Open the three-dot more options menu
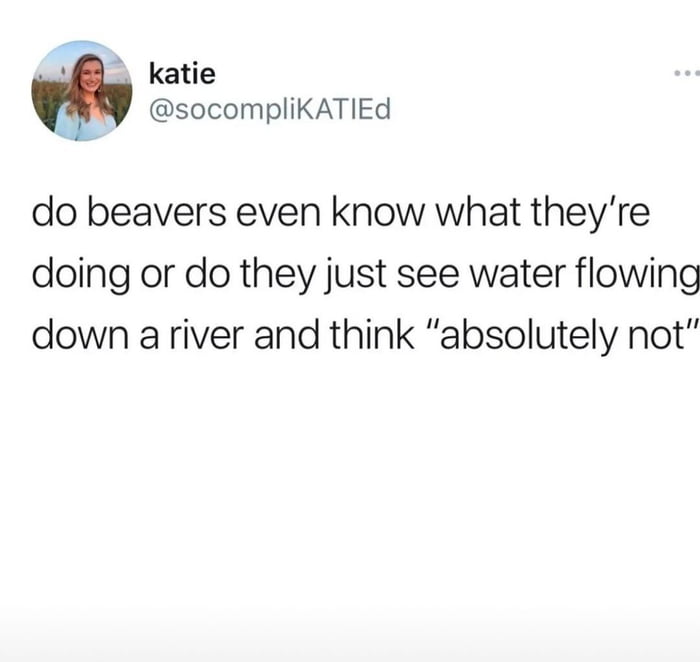The height and width of the screenshot is (662, 700). (x=688, y=72)
